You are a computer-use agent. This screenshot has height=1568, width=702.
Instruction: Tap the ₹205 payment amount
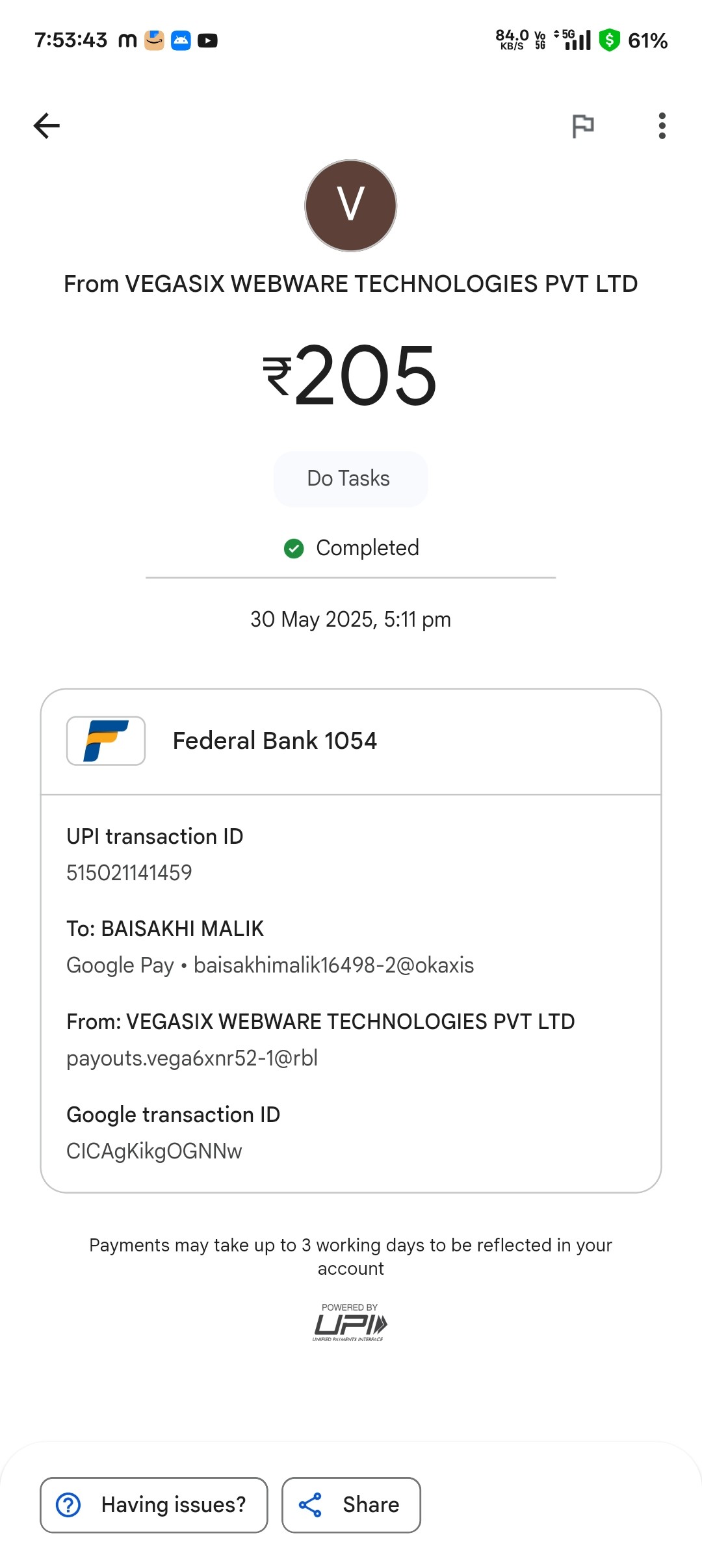click(x=350, y=375)
